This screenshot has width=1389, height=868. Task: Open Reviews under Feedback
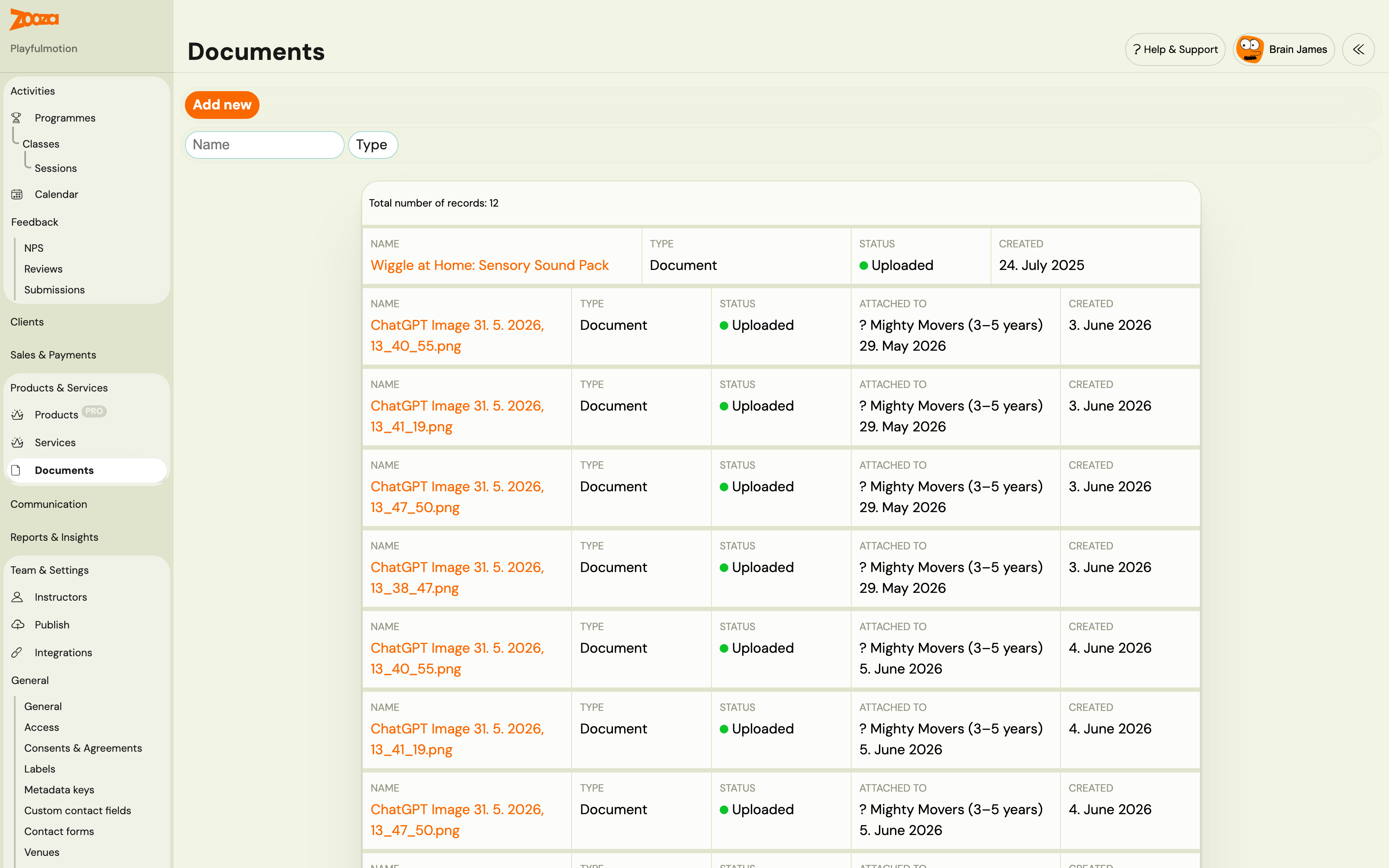pos(43,269)
